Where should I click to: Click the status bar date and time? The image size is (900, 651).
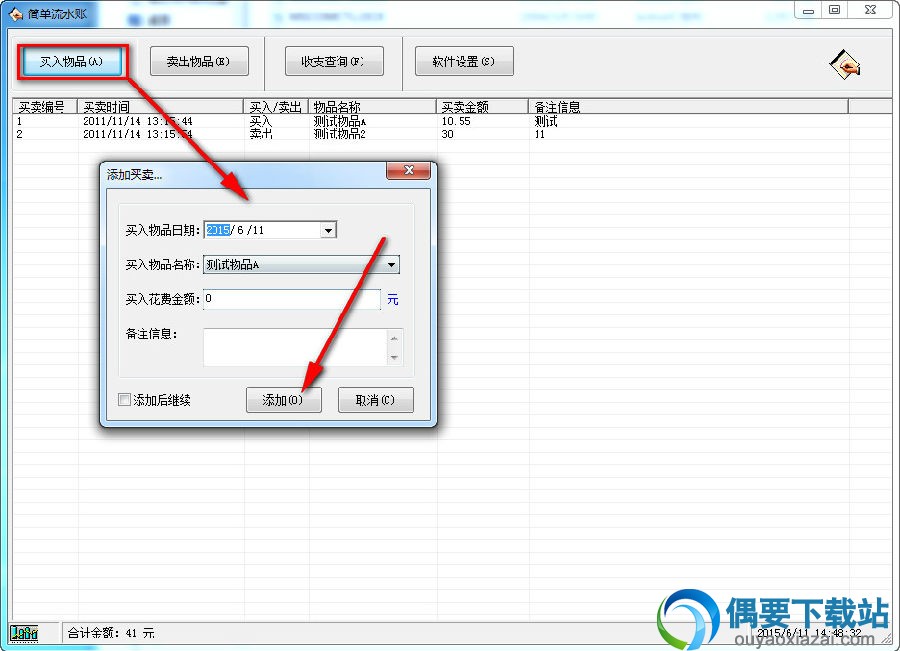pyautogui.click(x=809, y=633)
